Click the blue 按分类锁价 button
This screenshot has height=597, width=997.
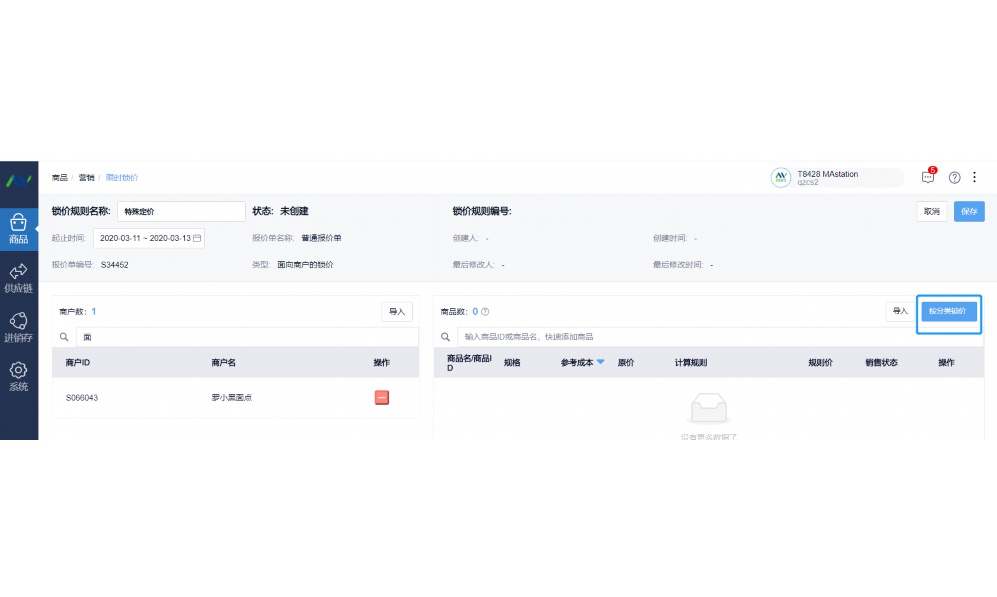coord(948,314)
